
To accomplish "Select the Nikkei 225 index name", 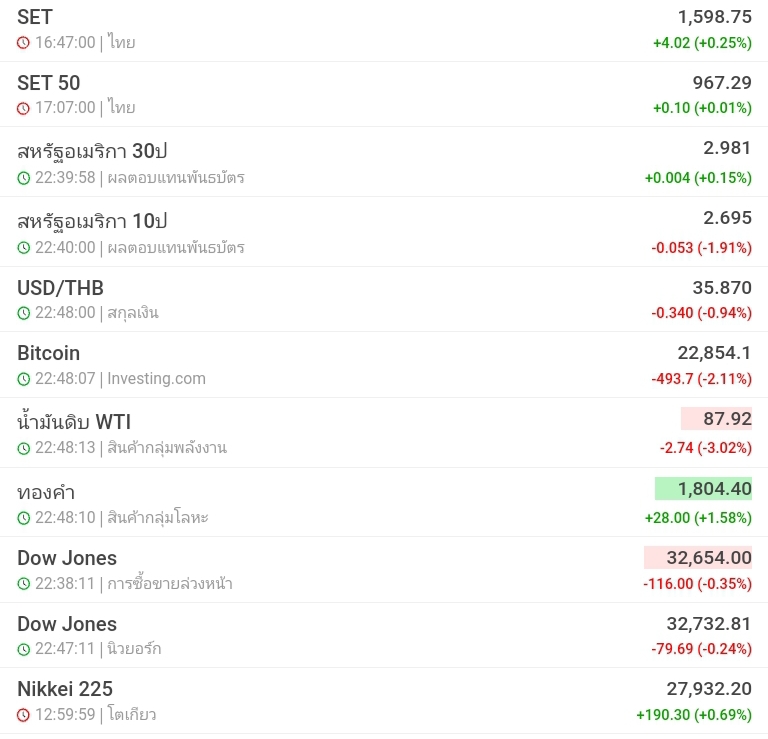I will [x=65, y=689].
